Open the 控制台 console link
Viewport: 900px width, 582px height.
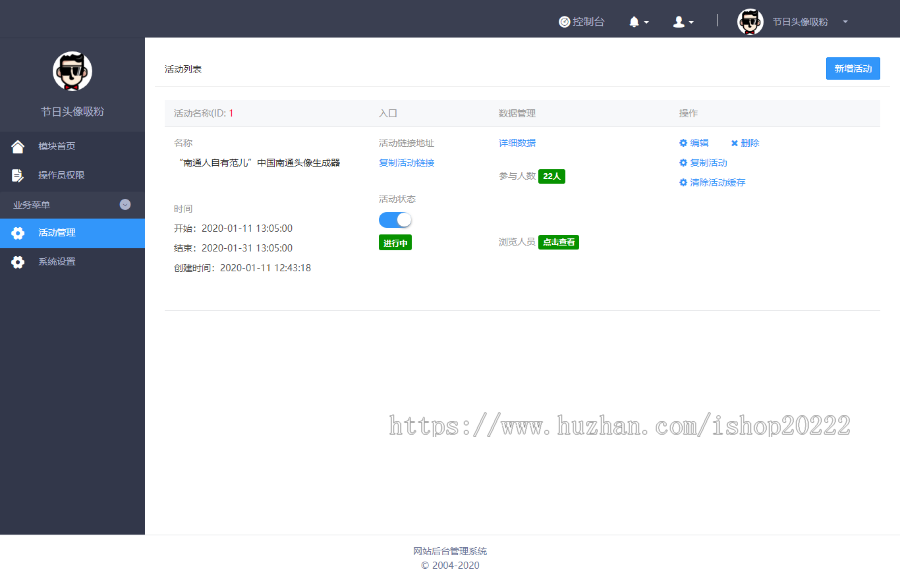coord(581,22)
